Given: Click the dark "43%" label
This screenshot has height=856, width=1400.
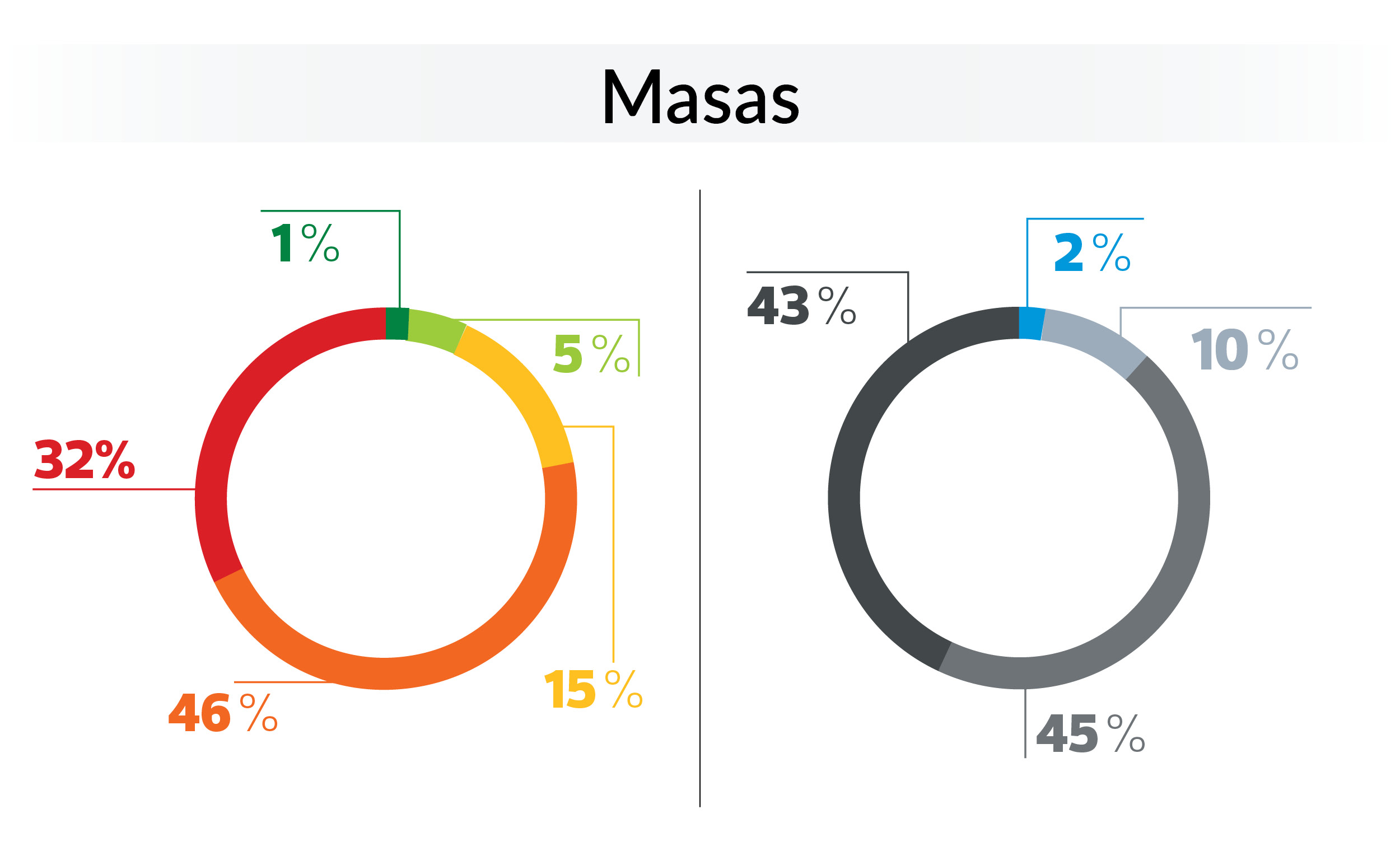Looking at the screenshot, I should 801,306.
